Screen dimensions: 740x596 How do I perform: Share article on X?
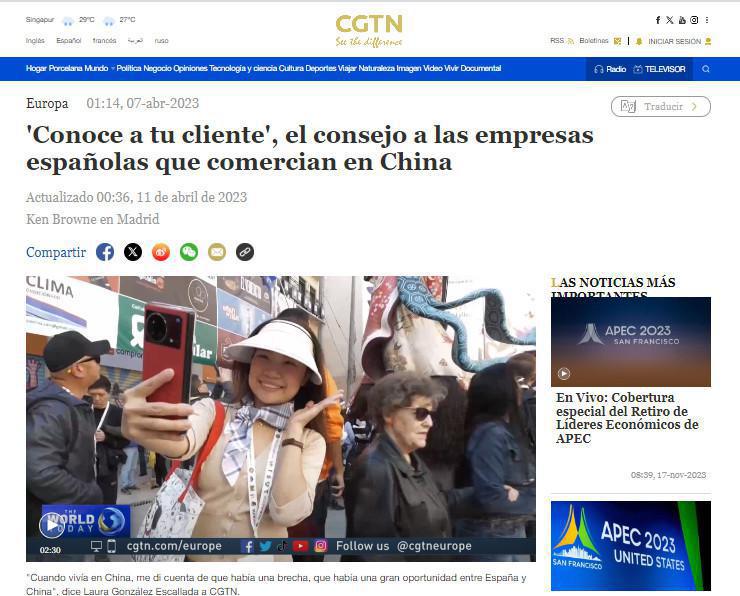click(133, 252)
